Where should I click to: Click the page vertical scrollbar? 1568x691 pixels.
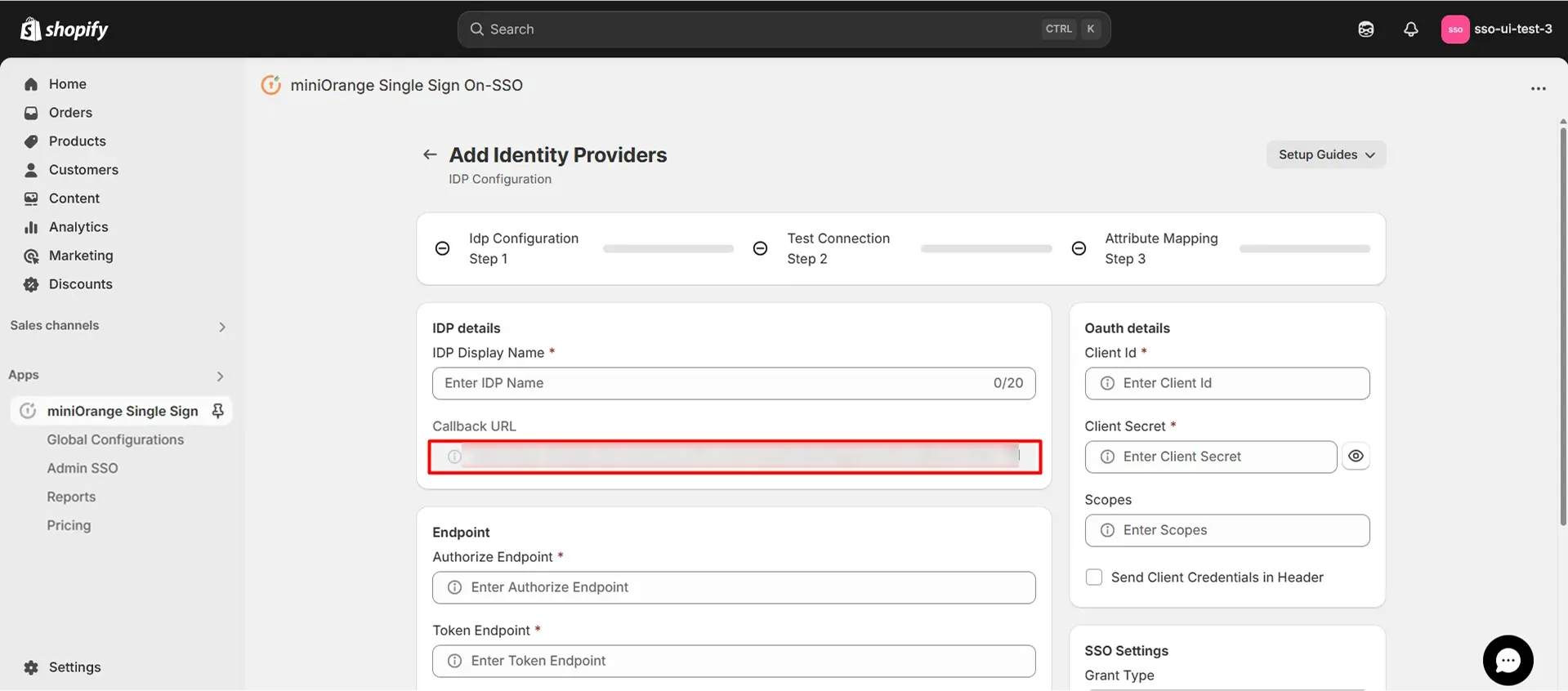1562,327
